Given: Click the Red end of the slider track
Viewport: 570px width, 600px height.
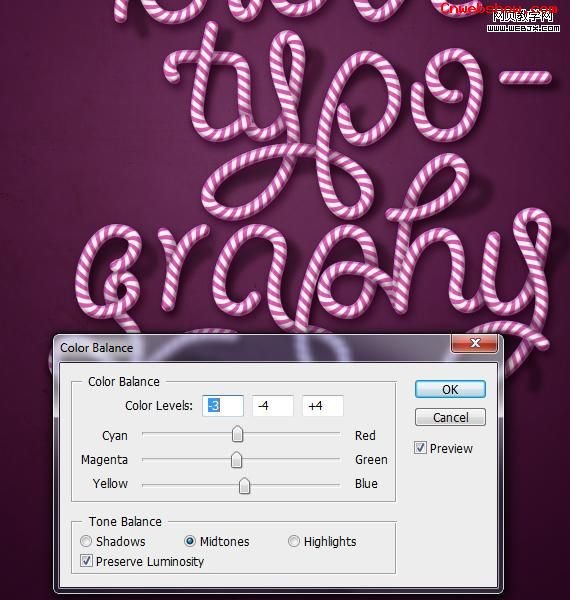Looking at the screenshot, I should [365, 435].
